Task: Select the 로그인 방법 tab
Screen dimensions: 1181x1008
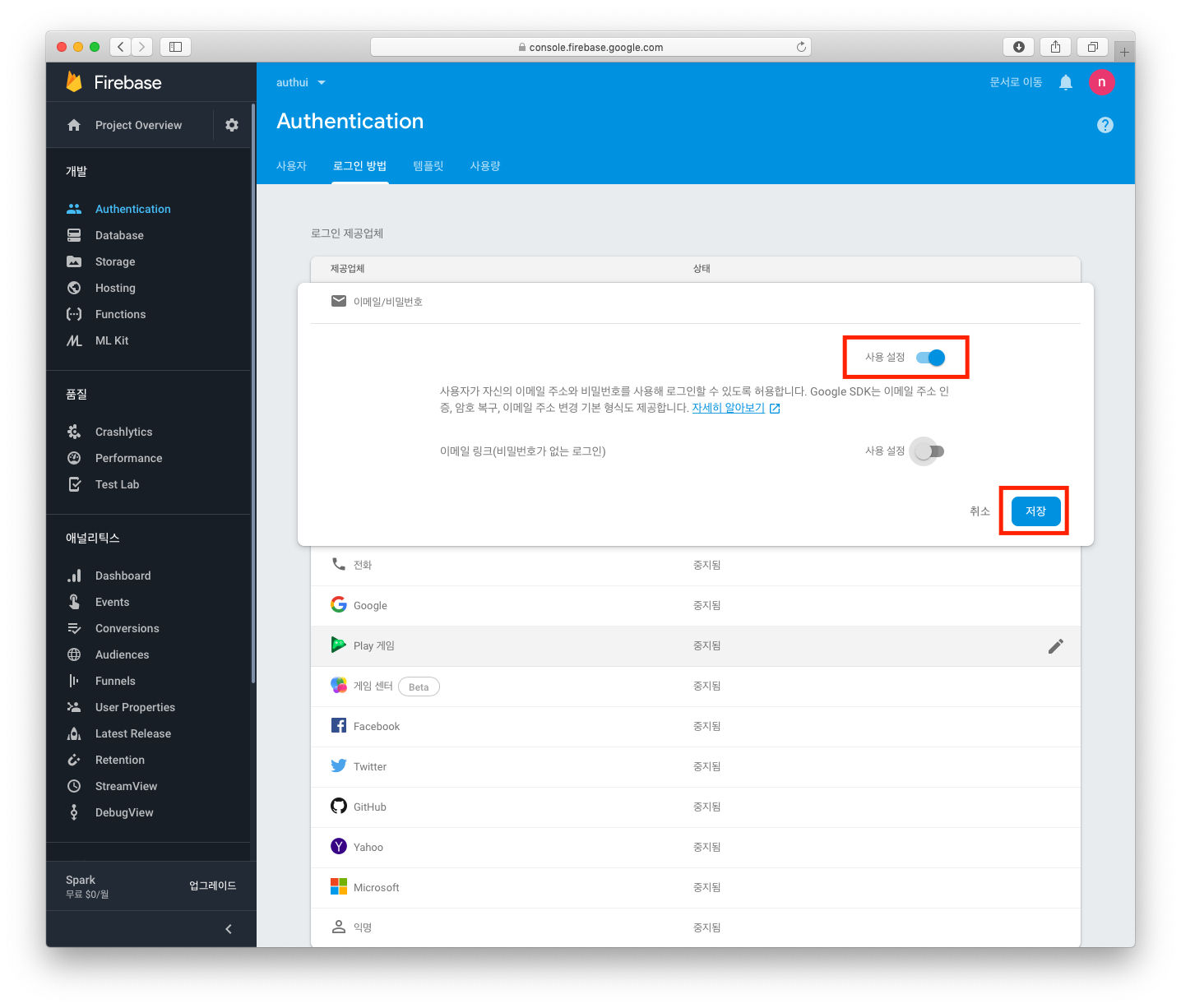Action: tap(359, 166)
